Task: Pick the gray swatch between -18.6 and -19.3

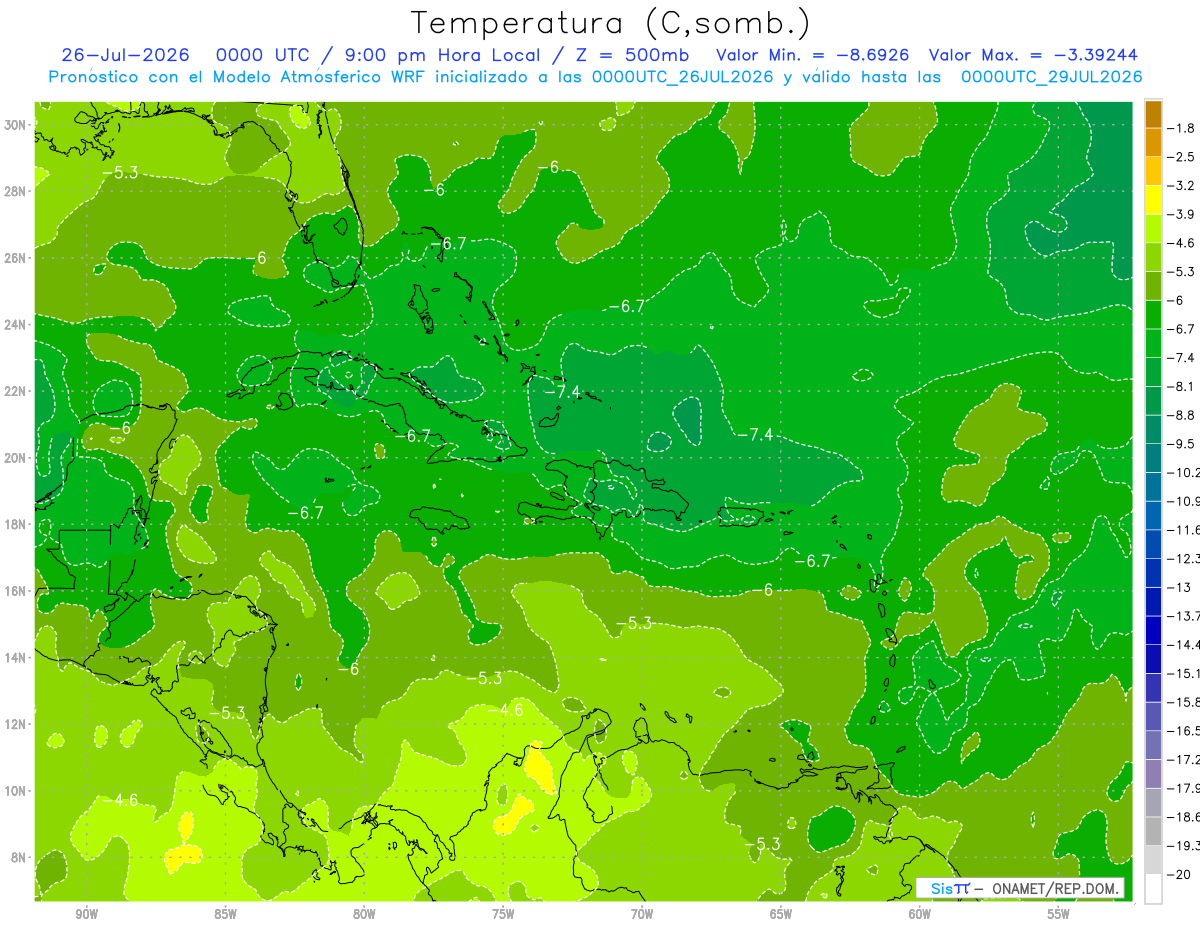Action: coord(1153,831)
